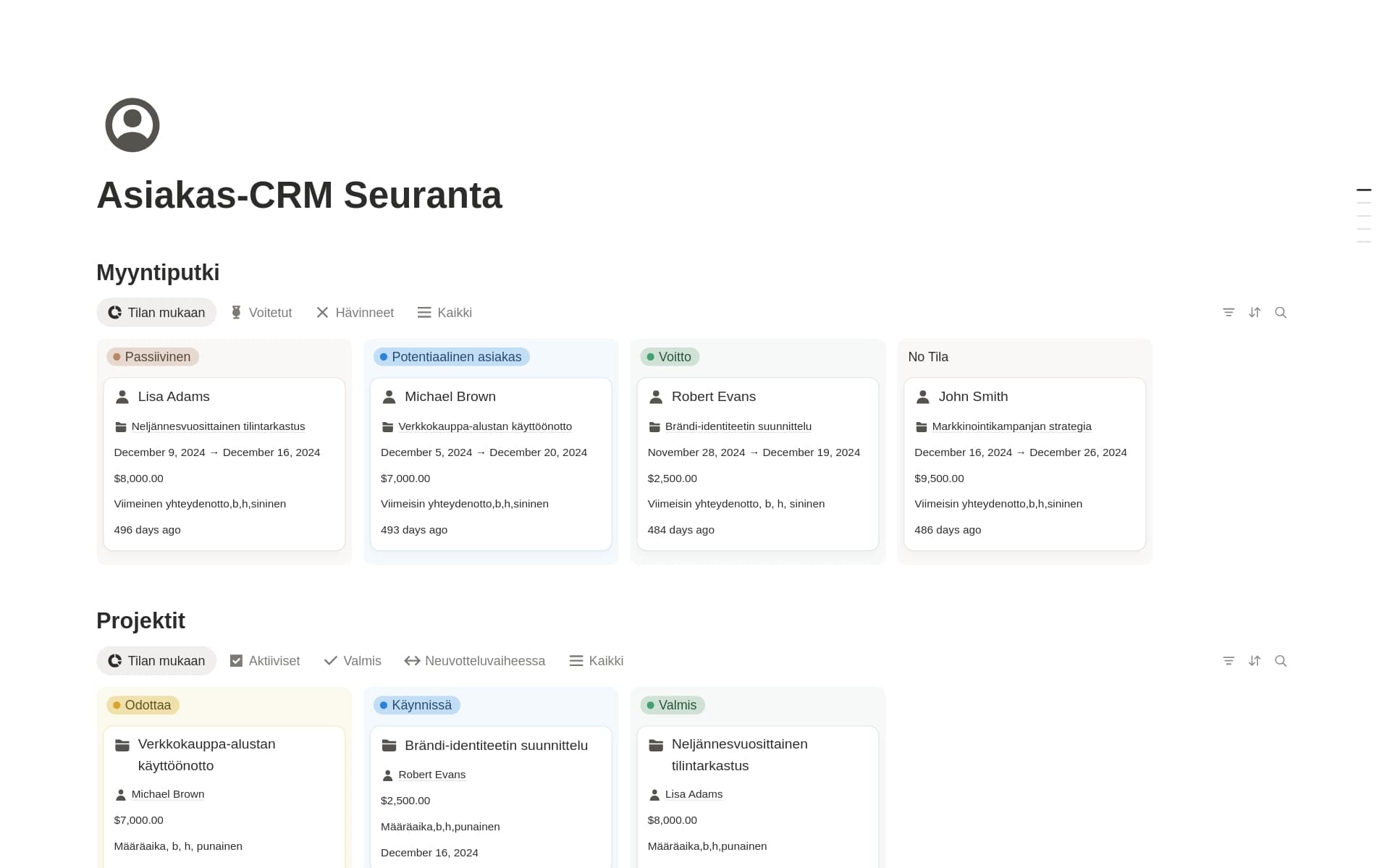Click folder icon on Valmis project card
Screen dimensions: 1390x868
(656, 745)
